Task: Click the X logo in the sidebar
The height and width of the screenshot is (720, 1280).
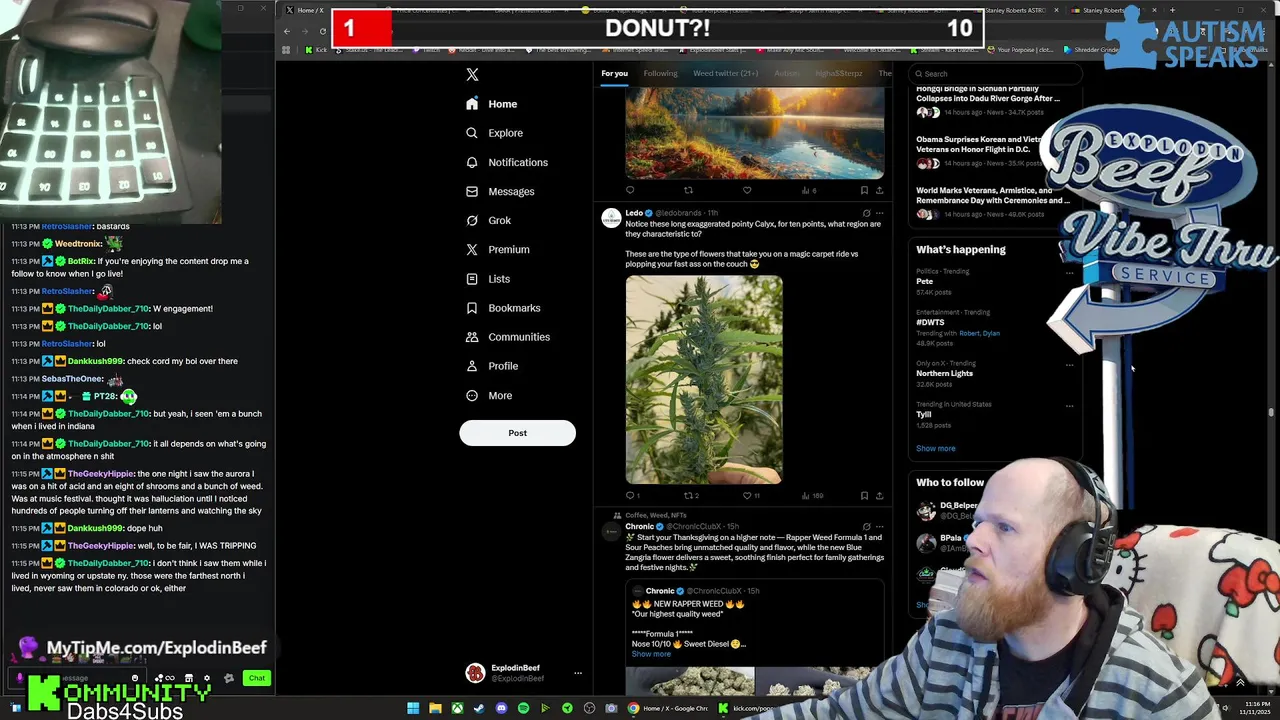Action: [472, 75]
